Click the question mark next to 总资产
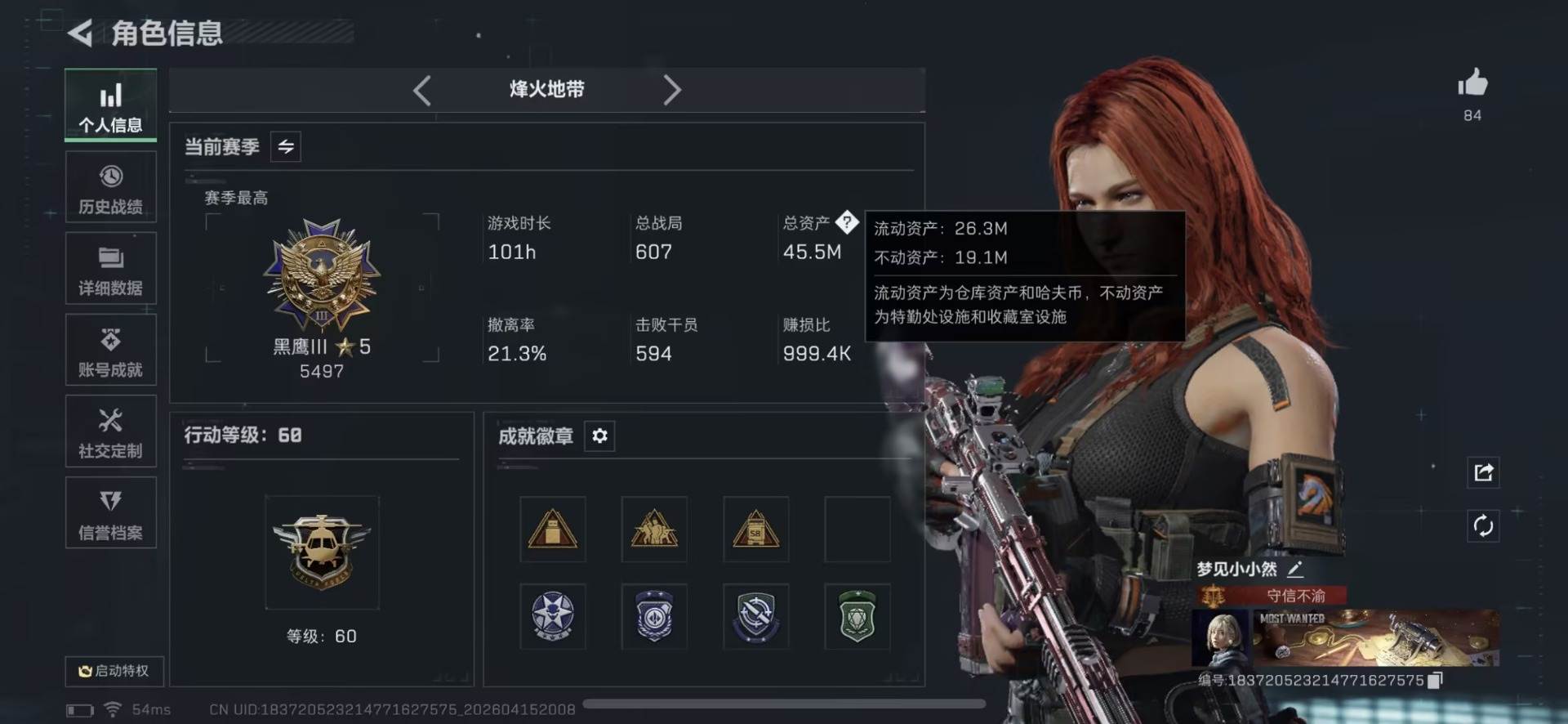 click(848, 221)
